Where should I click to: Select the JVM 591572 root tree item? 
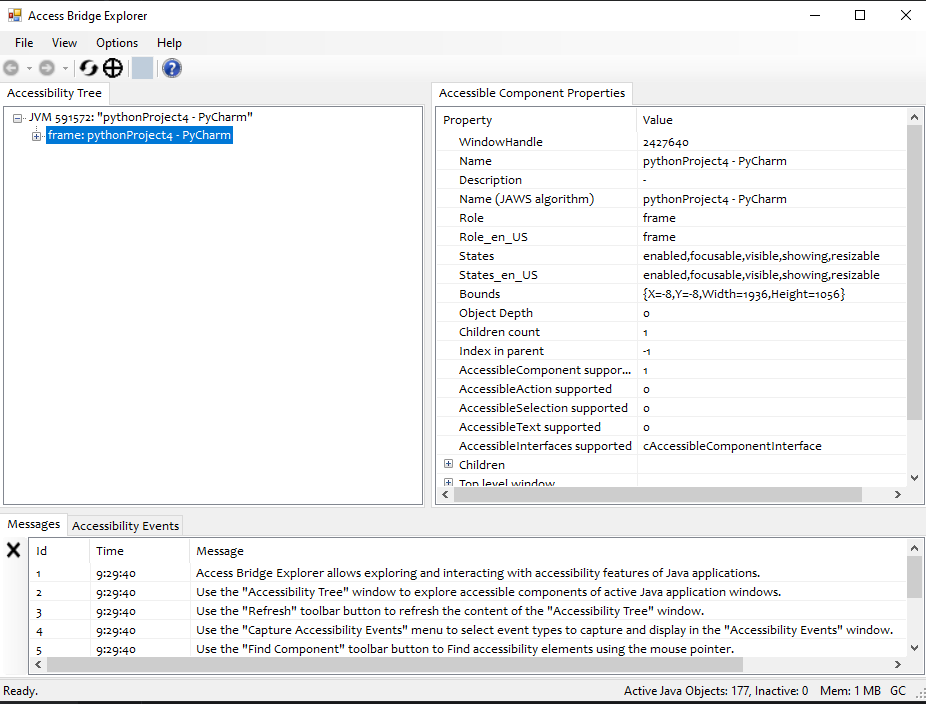[x=141, y=117]
